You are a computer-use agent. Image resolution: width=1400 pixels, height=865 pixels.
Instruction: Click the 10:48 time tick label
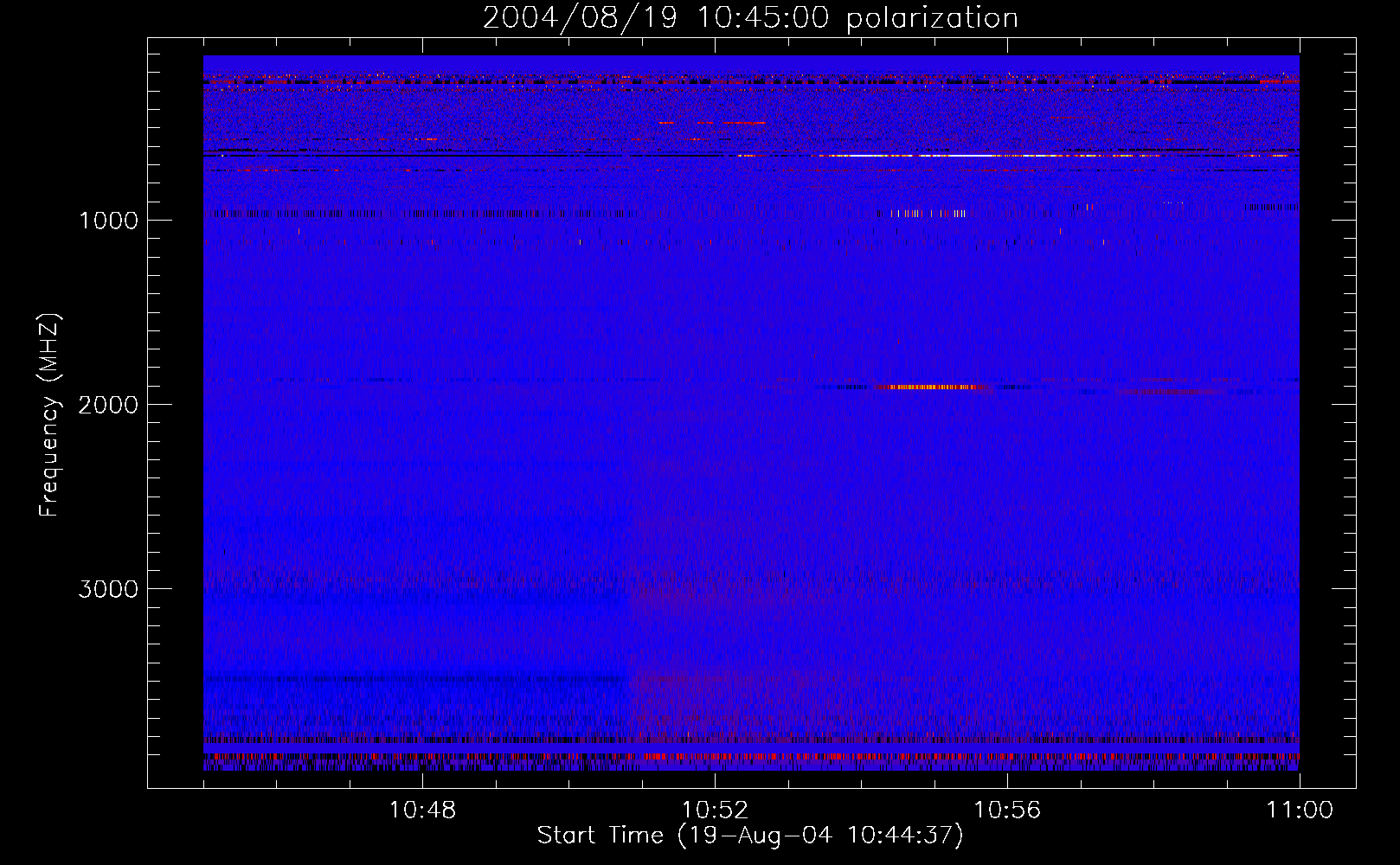click(x=422, y=811)
